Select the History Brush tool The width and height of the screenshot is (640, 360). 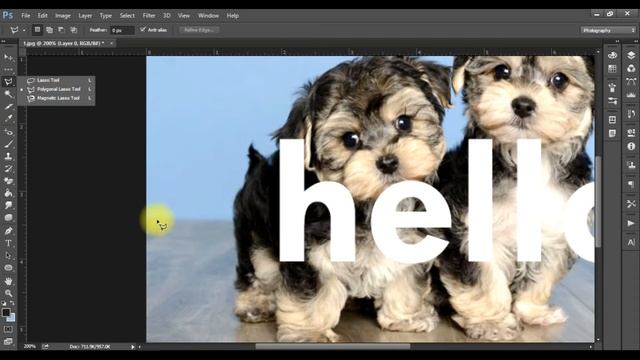(x=8, y=169)
